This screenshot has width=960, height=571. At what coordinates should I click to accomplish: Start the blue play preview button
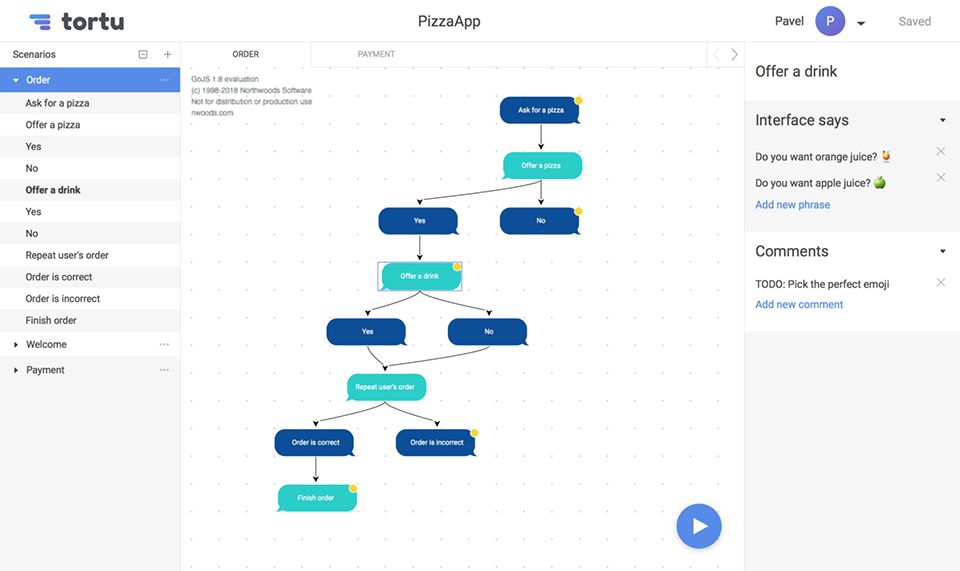pyautogui.click(x=699, y=526)
